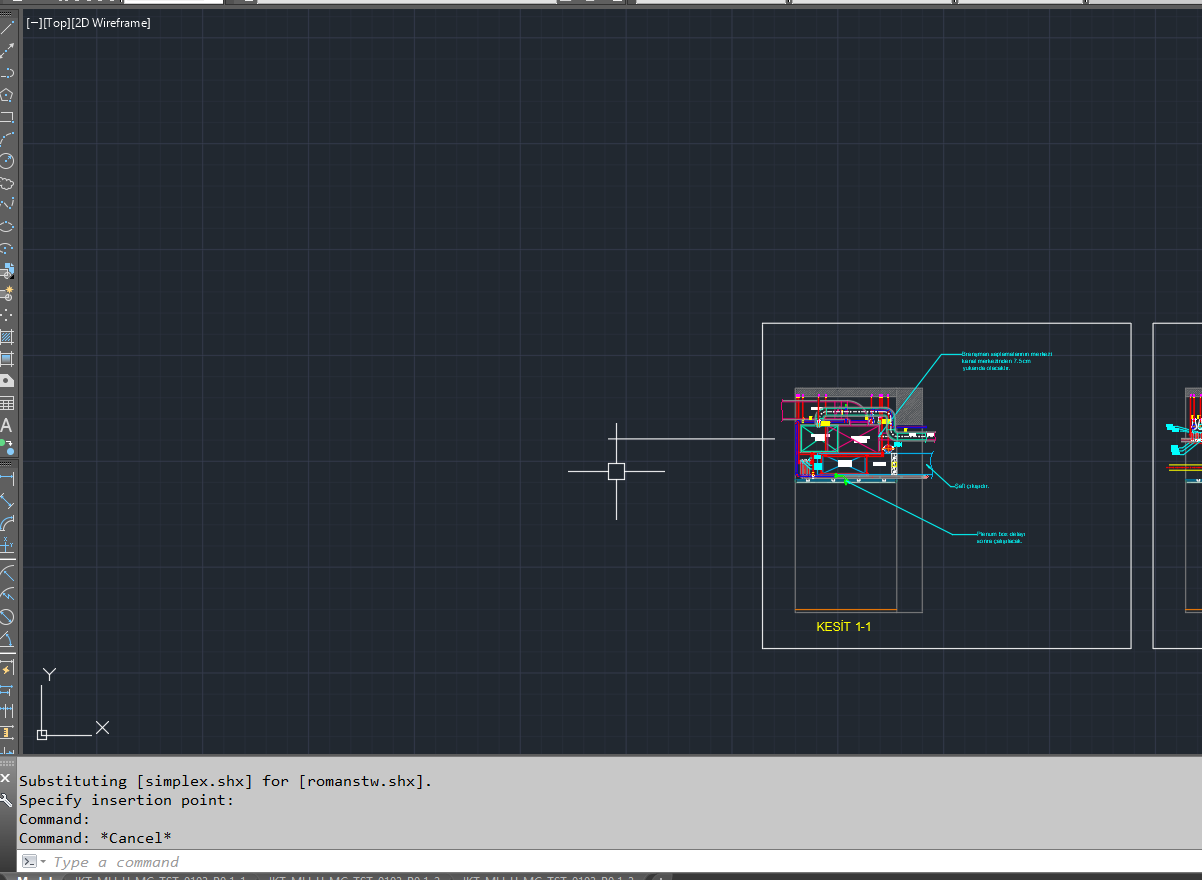
Task: Select the Jogged dimension tool
Action: [7, 595]
